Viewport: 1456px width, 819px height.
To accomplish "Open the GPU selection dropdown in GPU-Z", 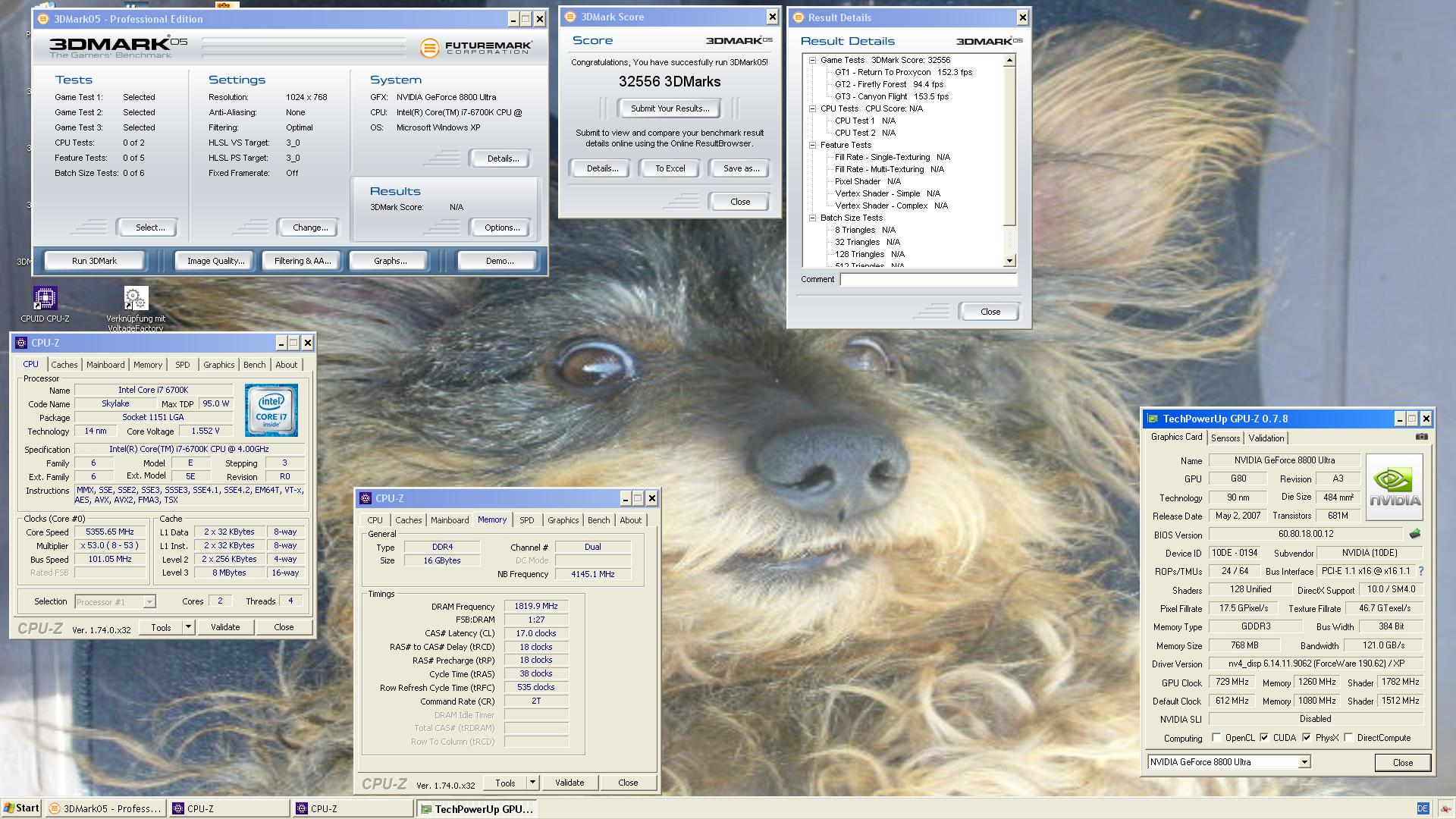I will [1304, 762].
